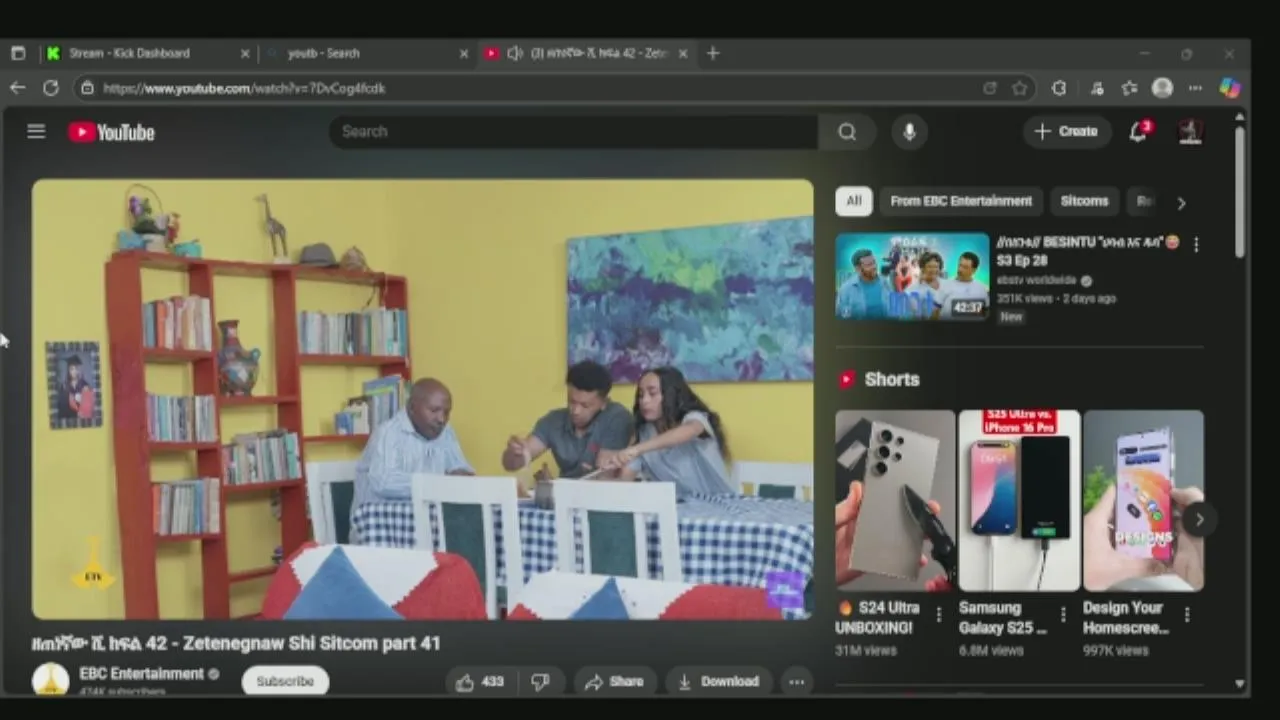Click scrollbar down arrow
This screenshot has height=720, width=1280.
[x=1240, y=684]
